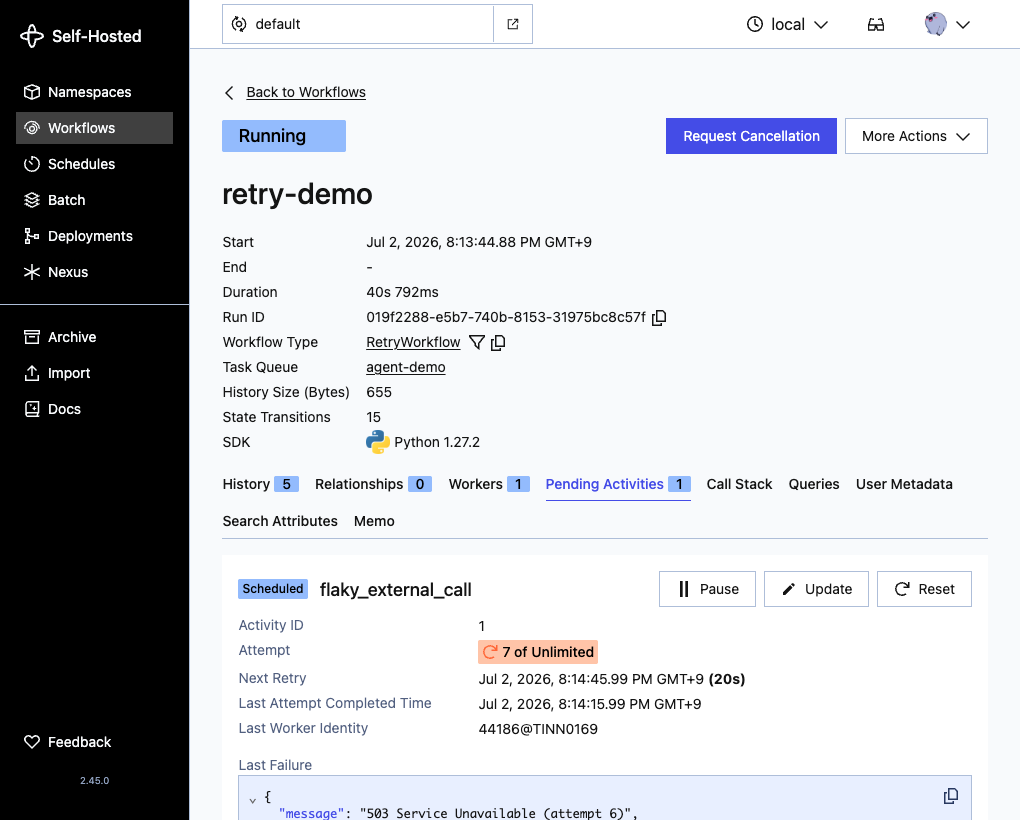Copy the Run ID

tap(659, 317)
